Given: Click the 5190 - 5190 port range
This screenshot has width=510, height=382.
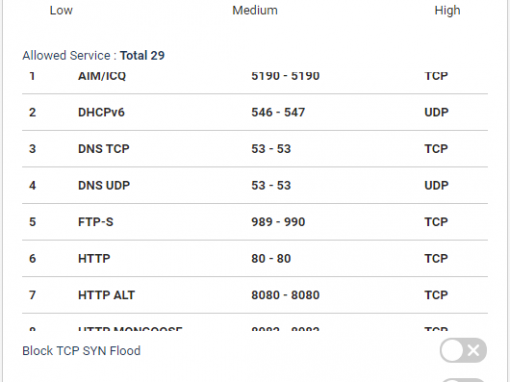Looking at the screenshot, I should click(x=285, y=76).
